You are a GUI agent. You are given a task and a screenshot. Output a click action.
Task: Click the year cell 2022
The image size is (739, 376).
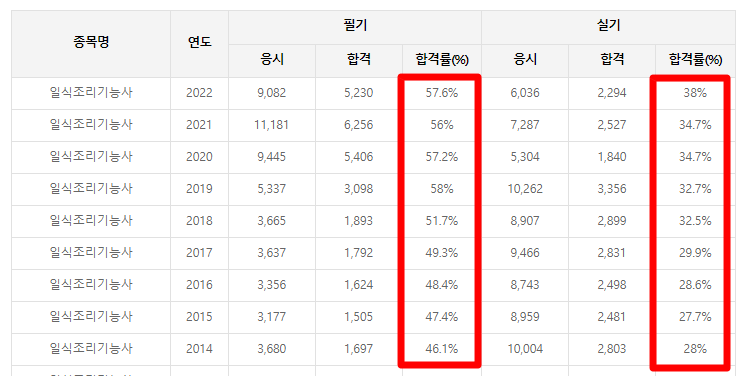point(199,93)
